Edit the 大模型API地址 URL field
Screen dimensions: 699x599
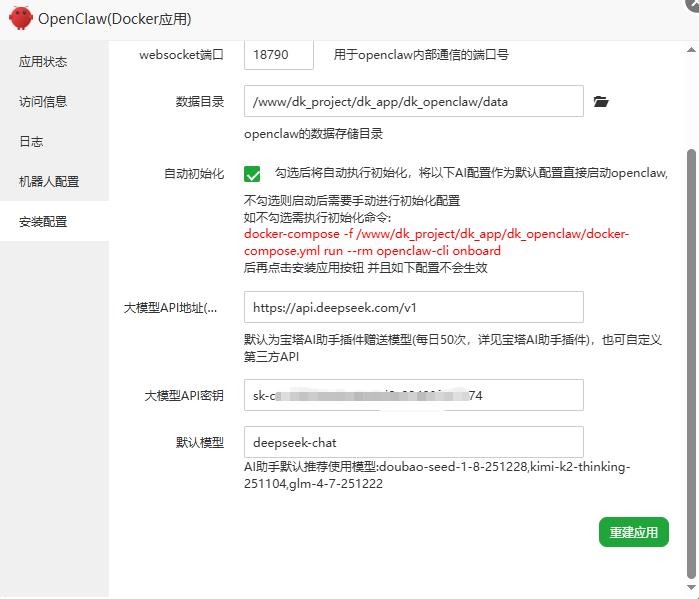(x=413, y=307)
